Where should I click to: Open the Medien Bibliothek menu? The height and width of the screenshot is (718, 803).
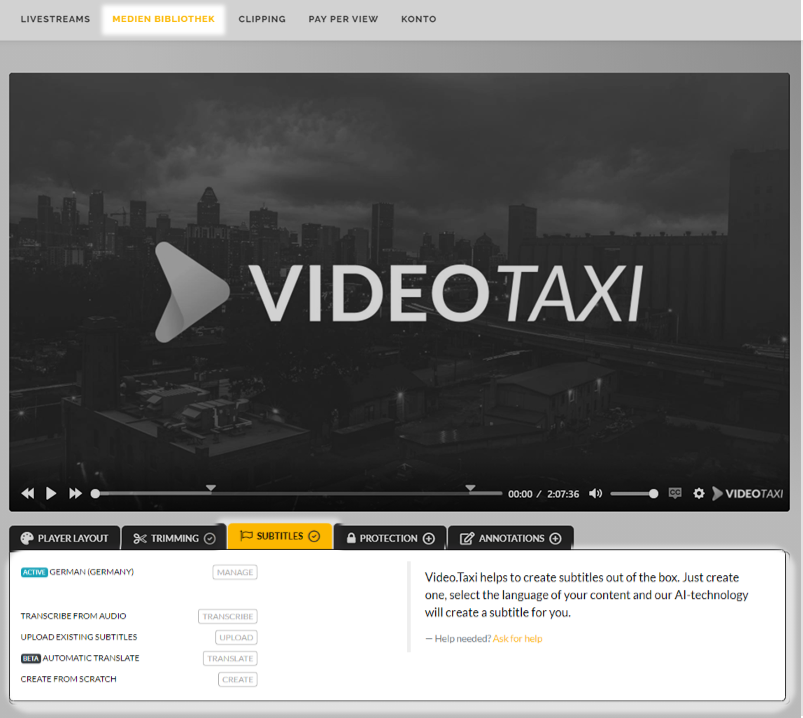click(x=163, y=19)
